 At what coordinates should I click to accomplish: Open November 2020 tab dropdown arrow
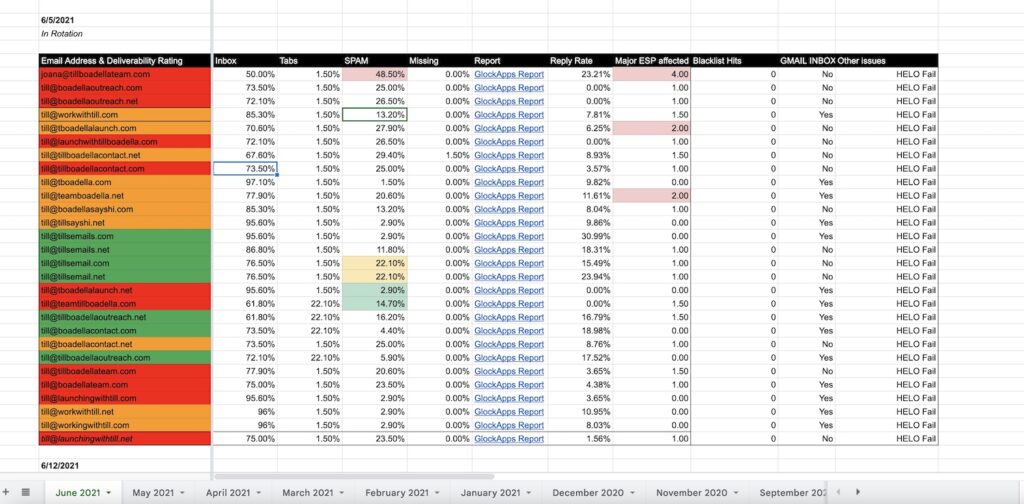(x=736, y=493)
